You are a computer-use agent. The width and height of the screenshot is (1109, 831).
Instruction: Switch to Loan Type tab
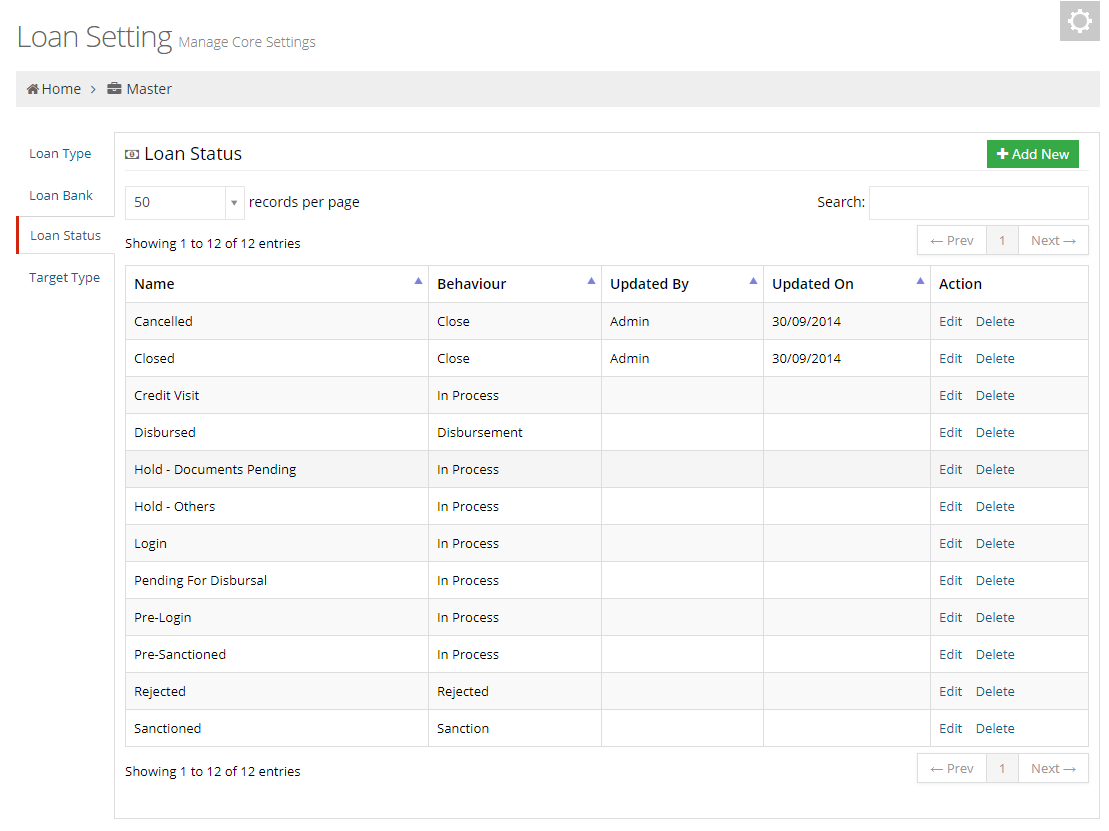(x=60, y=154)
